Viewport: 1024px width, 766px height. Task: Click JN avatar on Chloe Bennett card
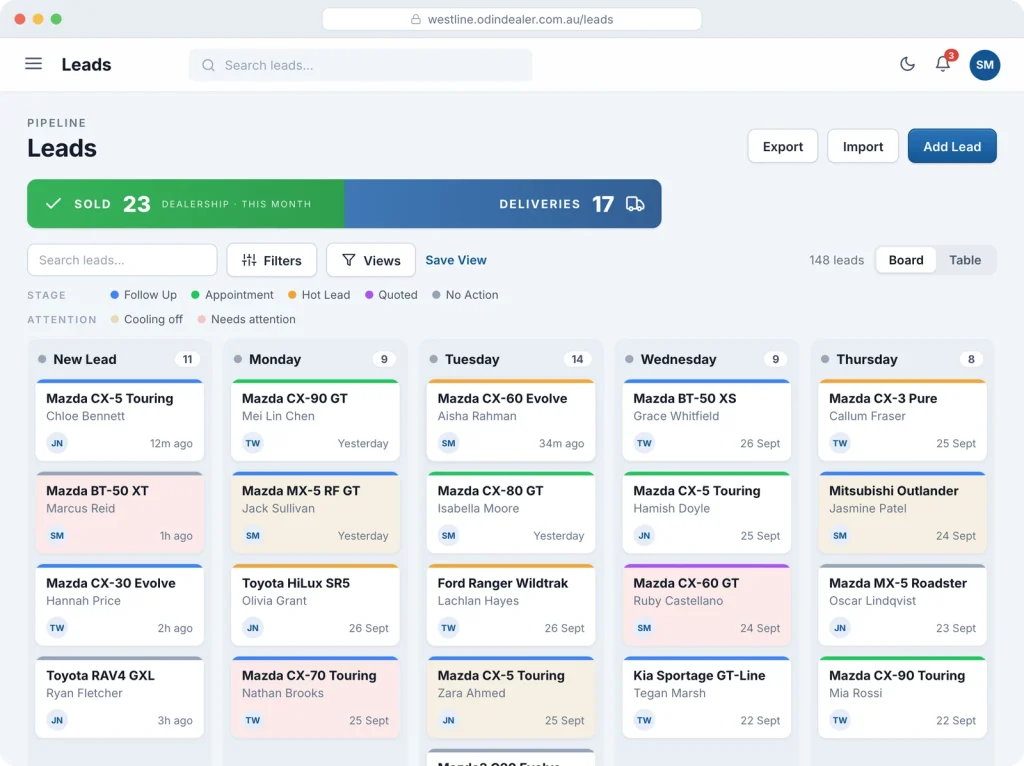(x=57, y=443)
